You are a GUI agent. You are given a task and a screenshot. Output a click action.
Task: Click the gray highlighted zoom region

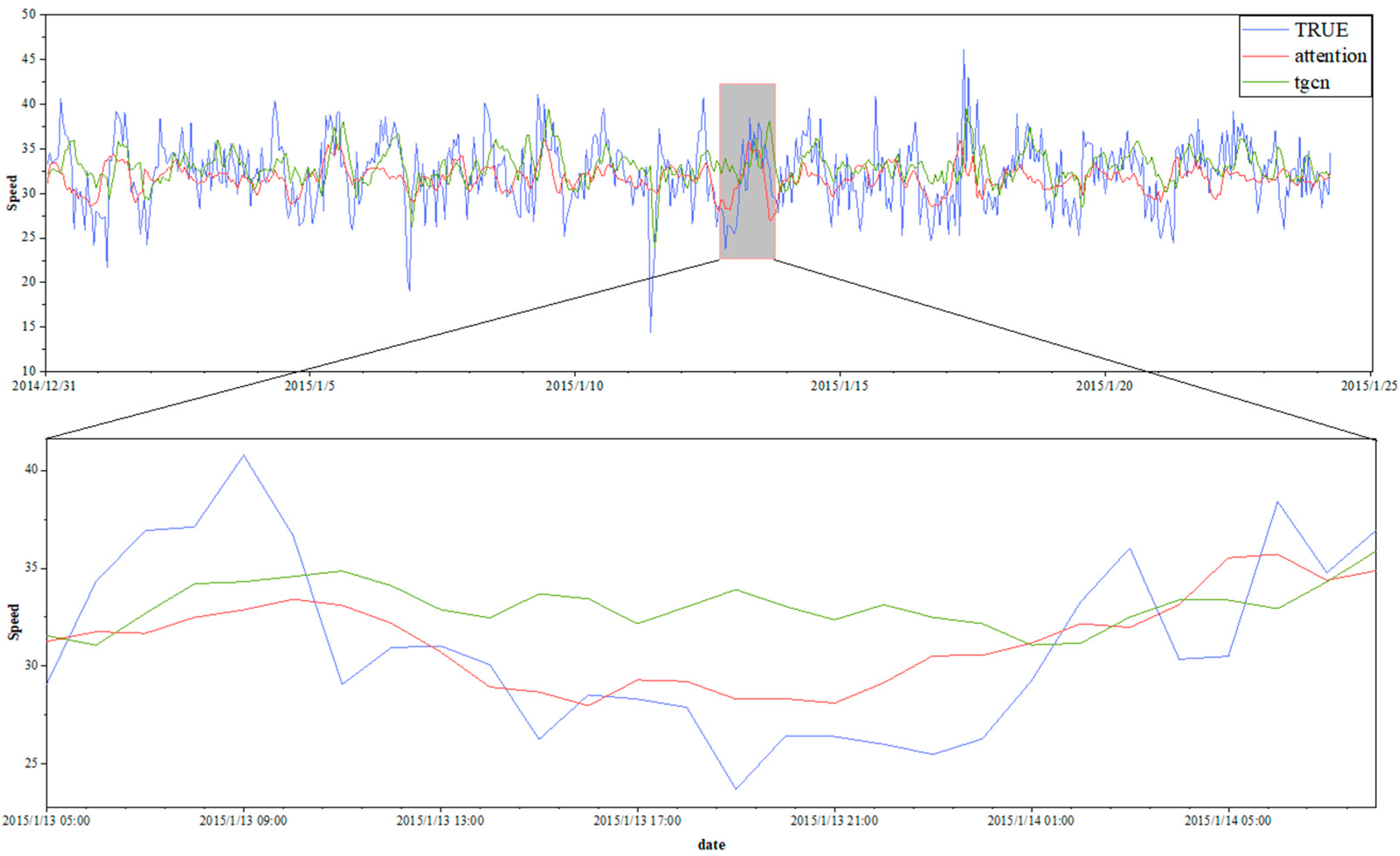click(747, 171)
